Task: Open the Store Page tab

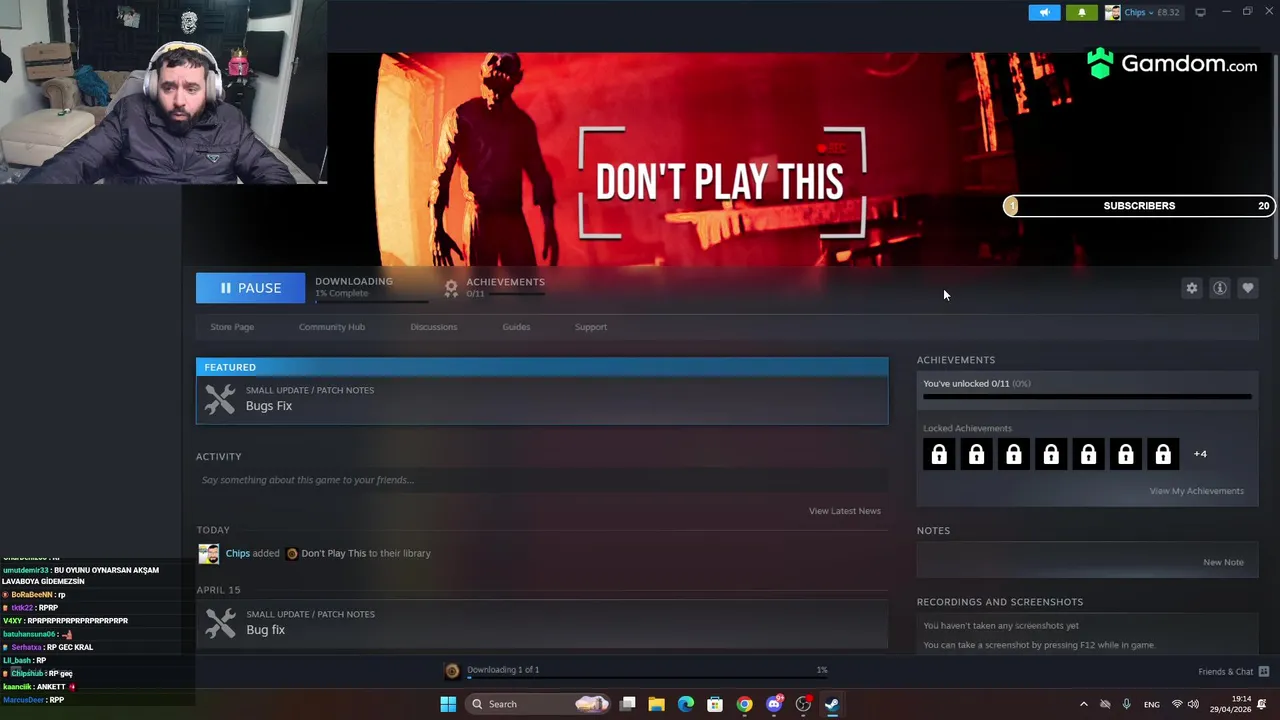Action: pyautogui.click(x=232, y=327)
